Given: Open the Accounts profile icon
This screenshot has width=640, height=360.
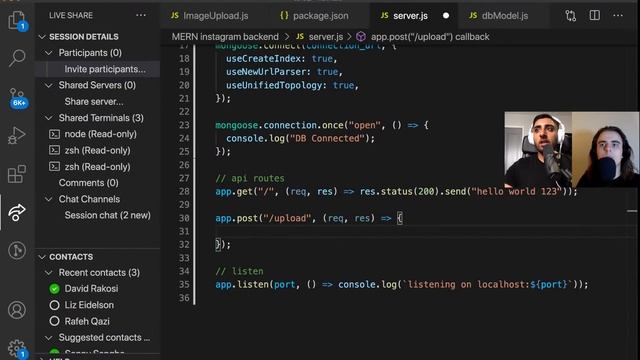Looking at the screenshot, I should coord(17,310).
